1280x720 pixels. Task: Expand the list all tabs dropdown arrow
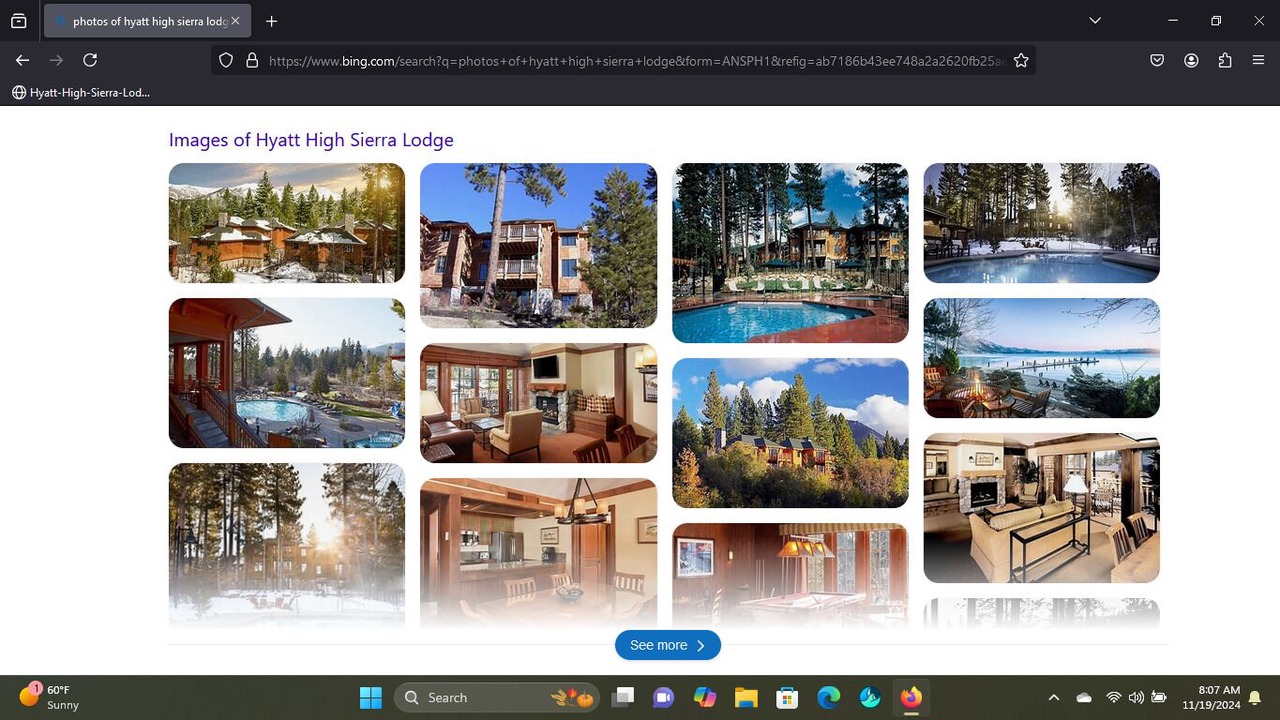pos(1095,20)
